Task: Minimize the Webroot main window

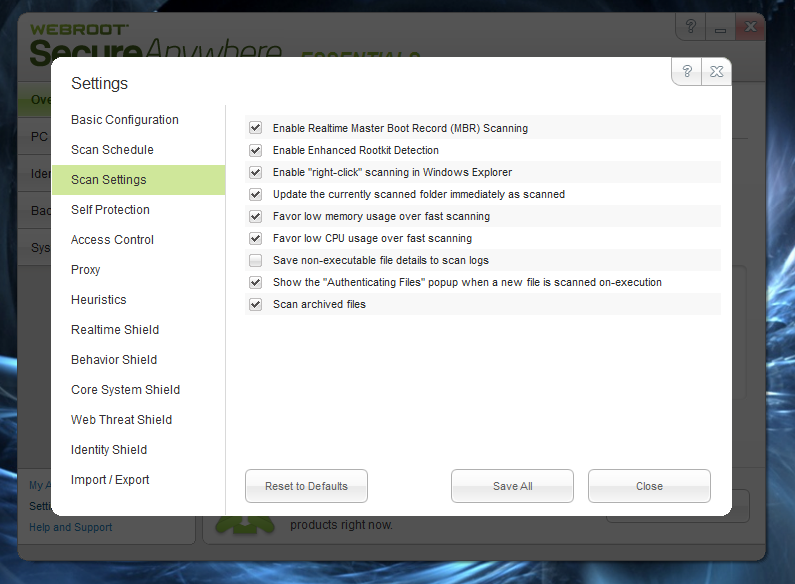Action: pos(720,26)
